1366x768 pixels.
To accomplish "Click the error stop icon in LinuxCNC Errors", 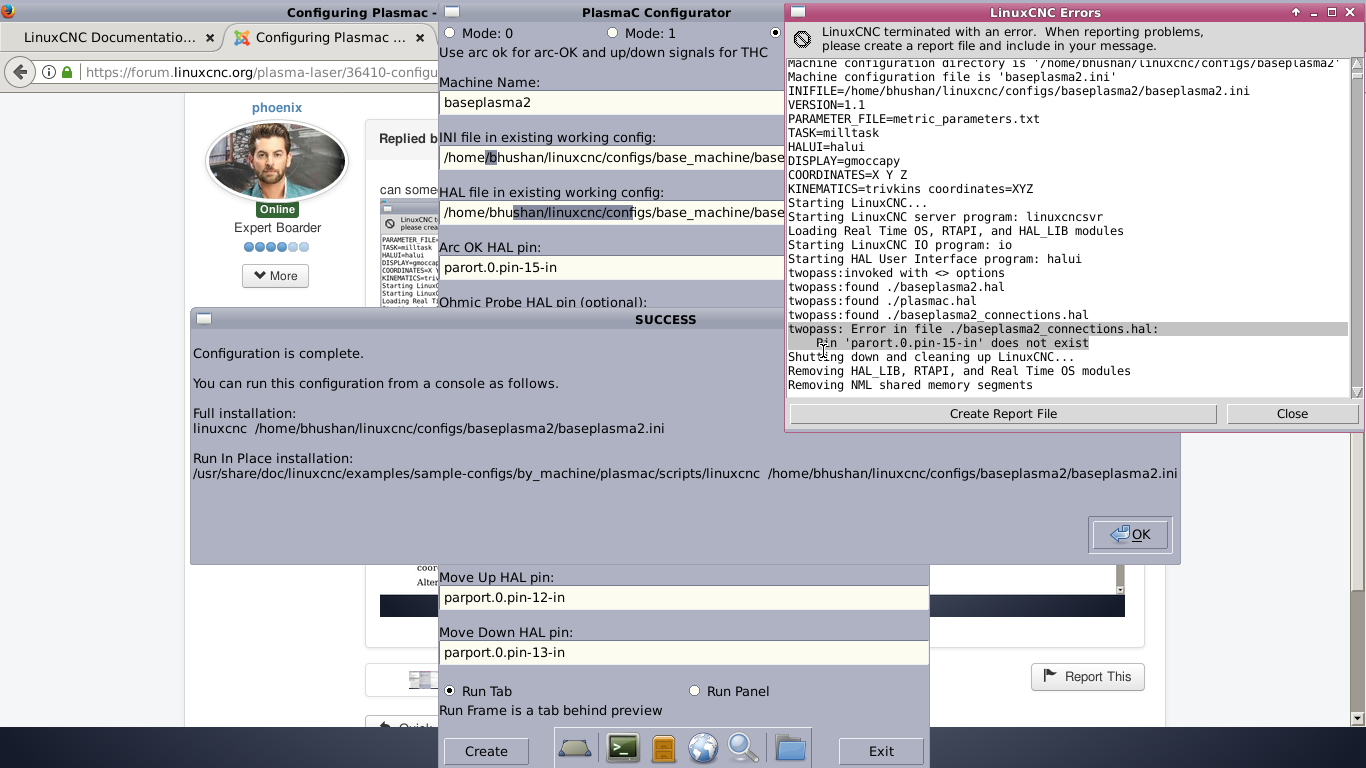I will click(x=802, y=39).
